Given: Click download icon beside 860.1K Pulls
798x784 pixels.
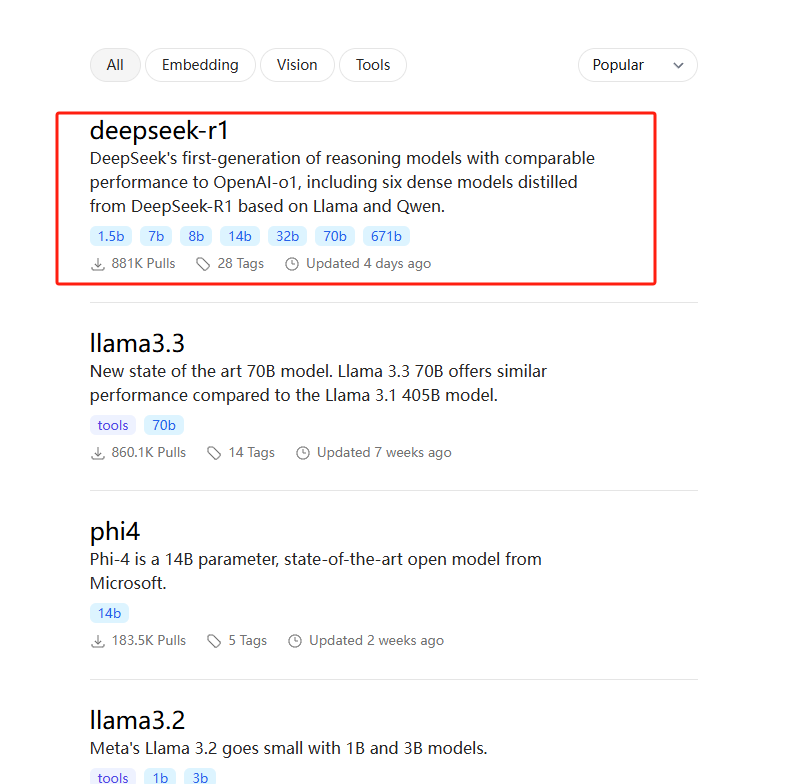Looking at the screenshot, I should [x=98, y=453].
